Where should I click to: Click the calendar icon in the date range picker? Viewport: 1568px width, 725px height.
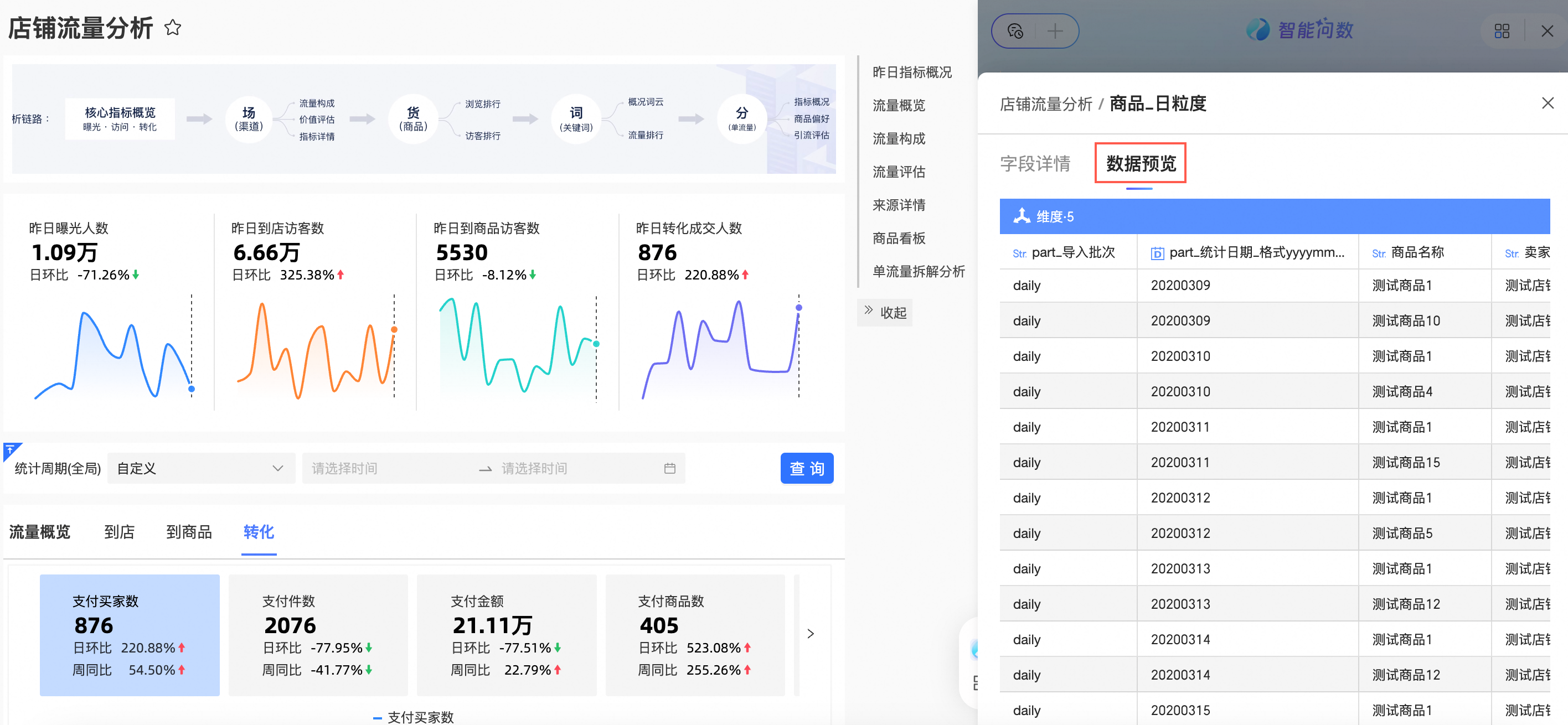[x=669, y=468]
